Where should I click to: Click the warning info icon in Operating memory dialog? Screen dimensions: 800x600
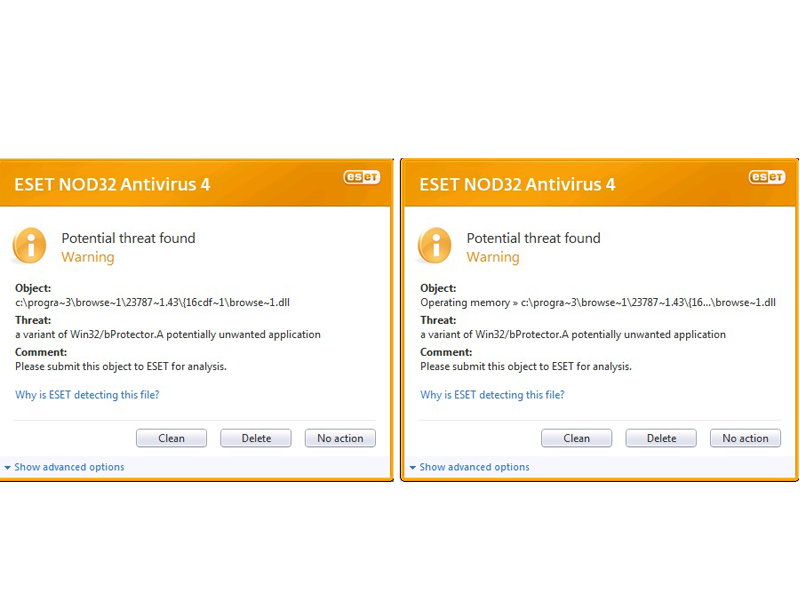coord(435,246)
